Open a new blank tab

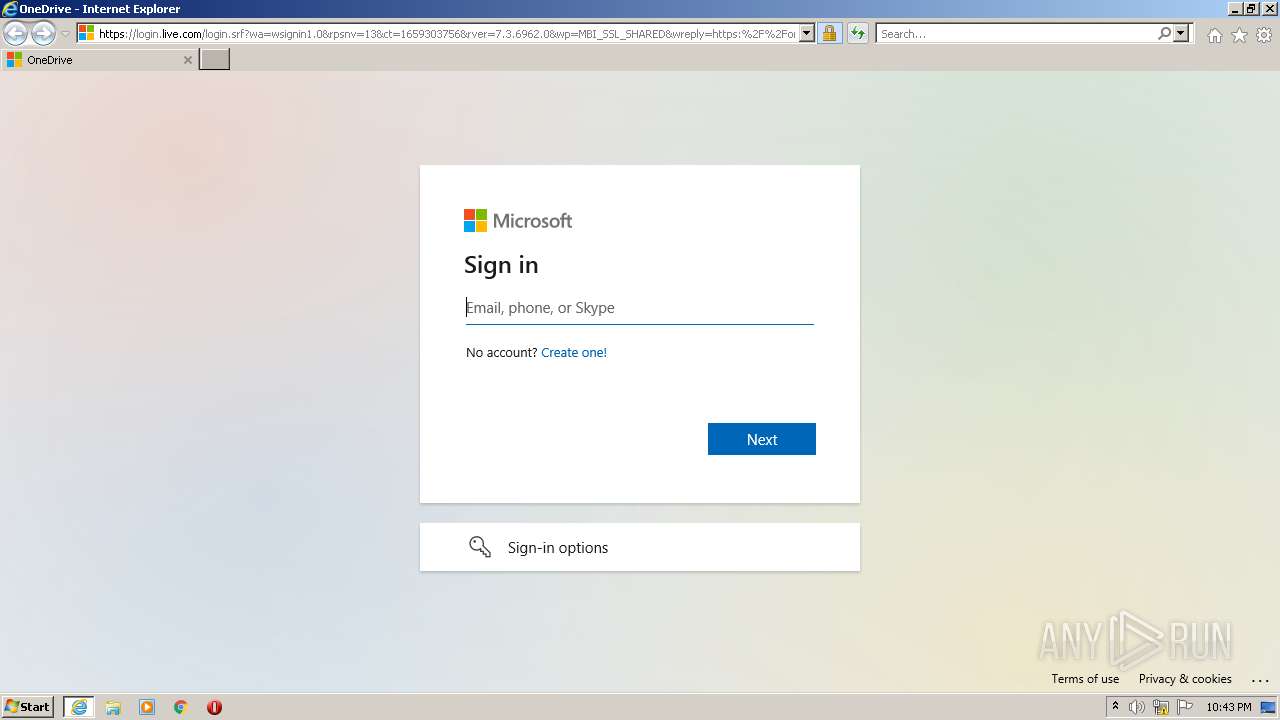pos(215,60)
